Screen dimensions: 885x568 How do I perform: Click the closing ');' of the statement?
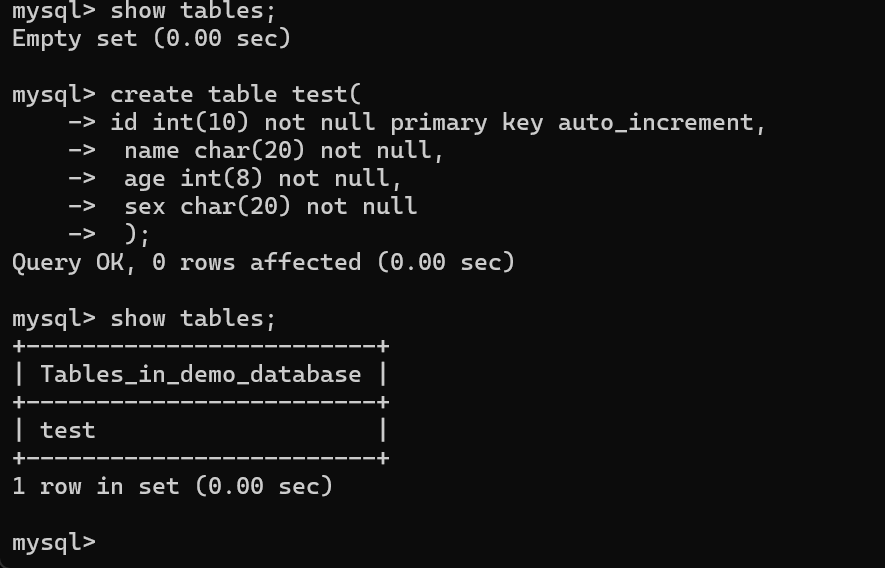[138, 235]
